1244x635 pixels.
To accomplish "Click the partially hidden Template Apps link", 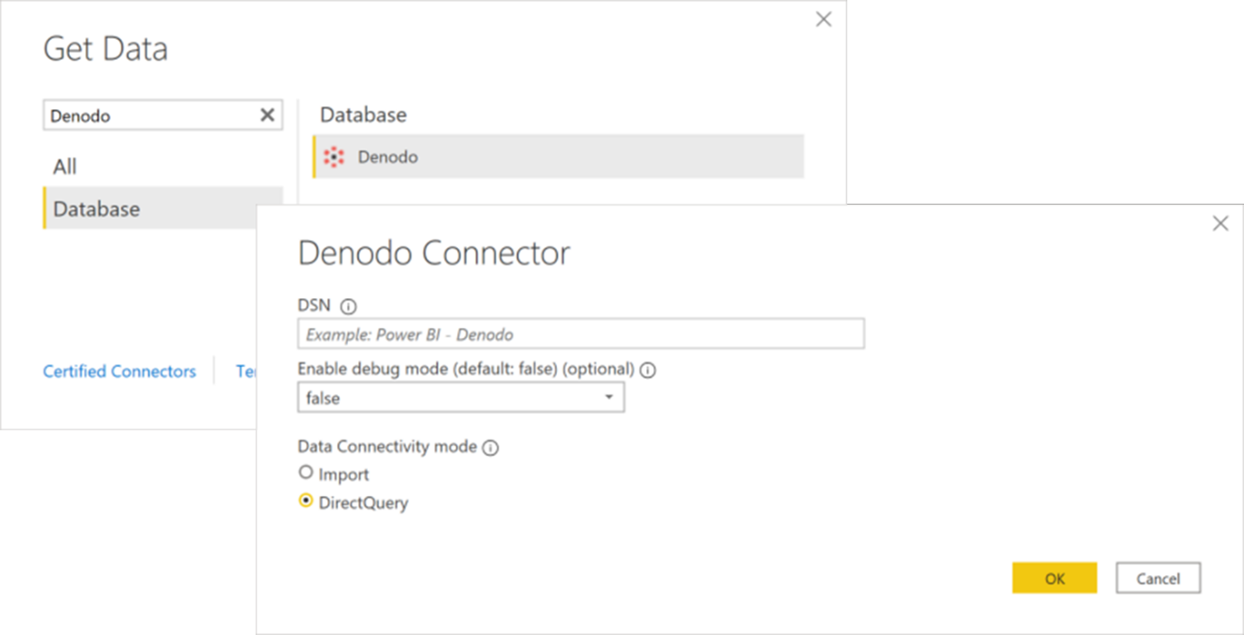I will point(245,371).
